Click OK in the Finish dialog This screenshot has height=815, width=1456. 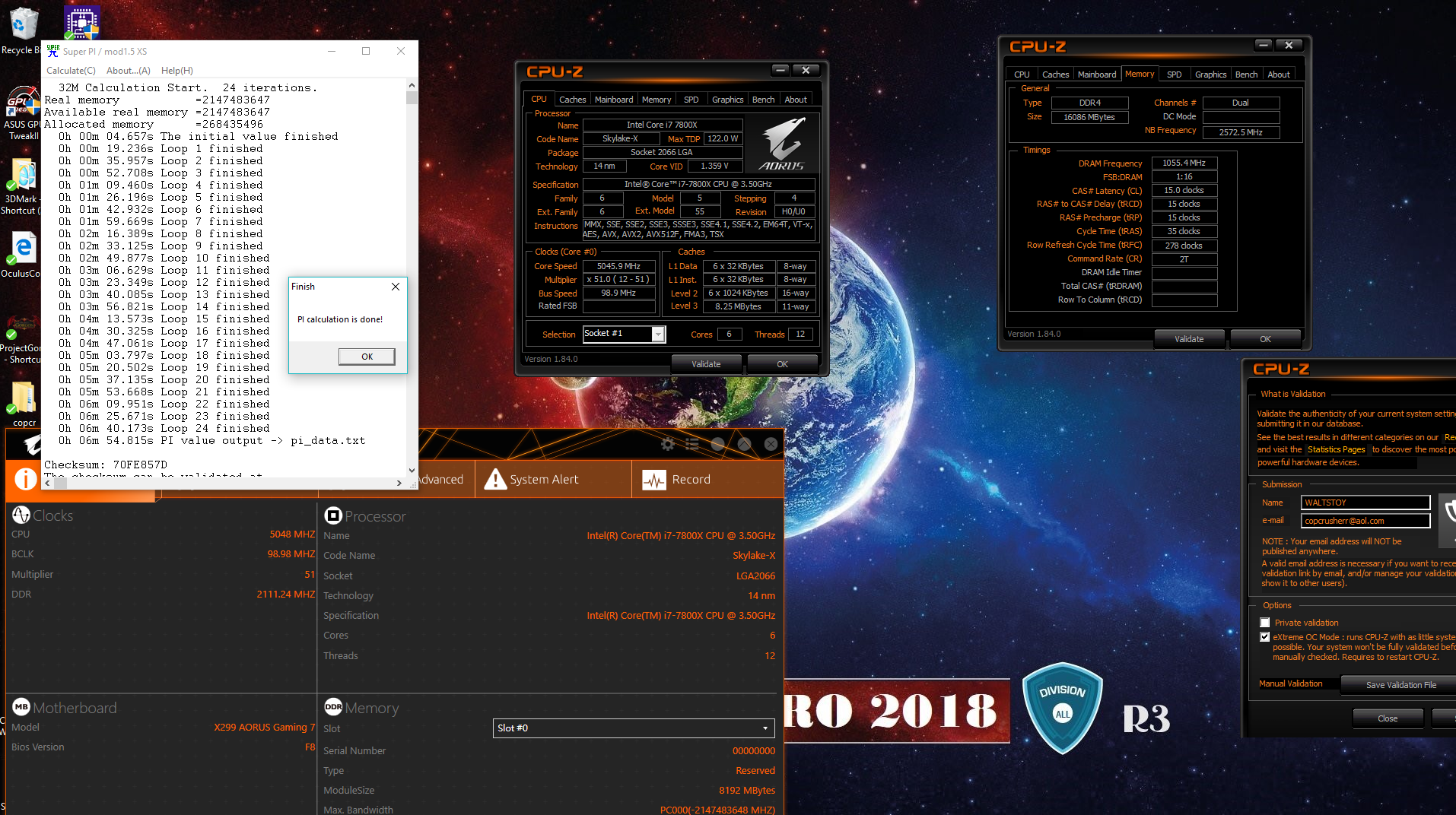(x=367, y=357)
